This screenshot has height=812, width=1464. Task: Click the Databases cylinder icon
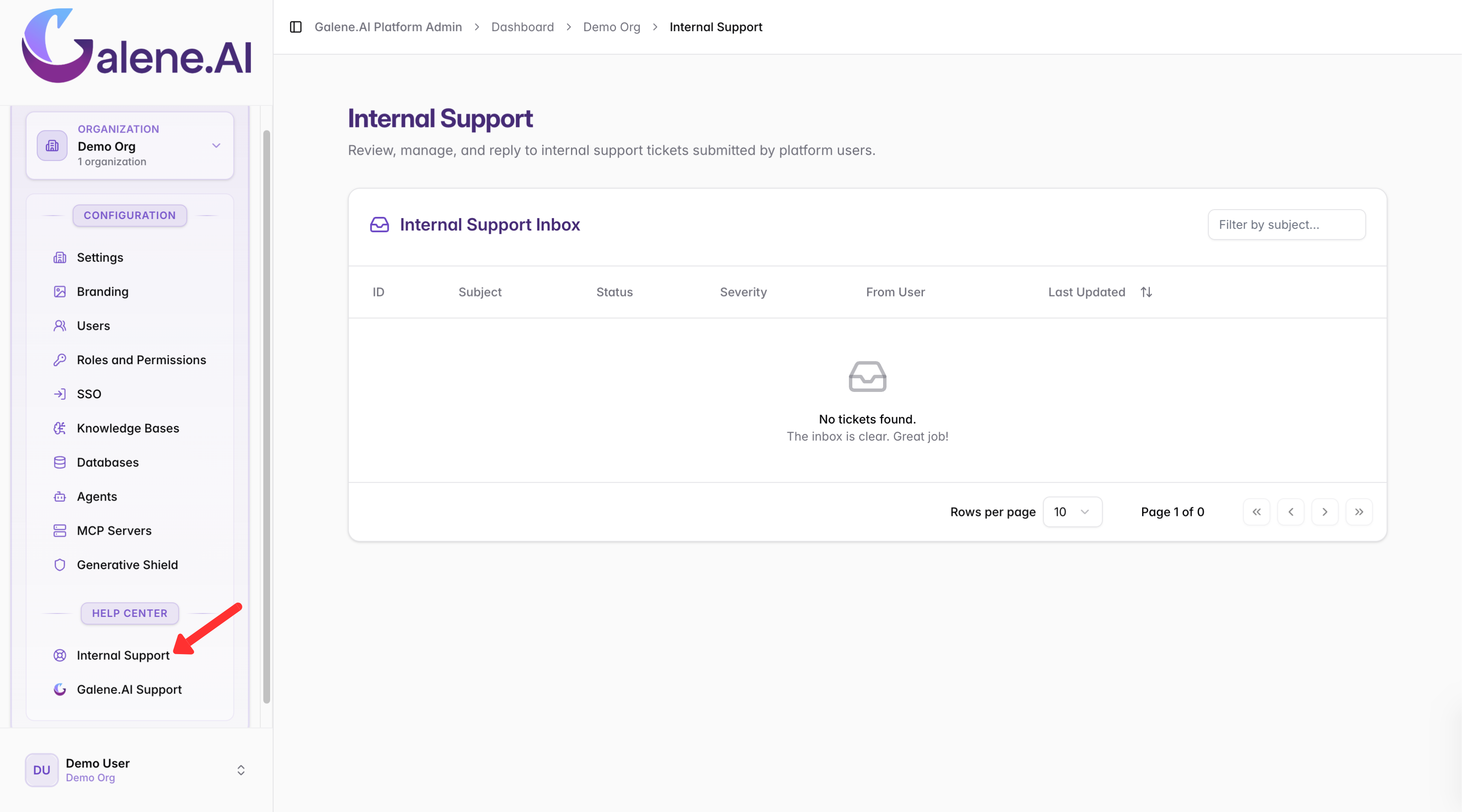60,462
